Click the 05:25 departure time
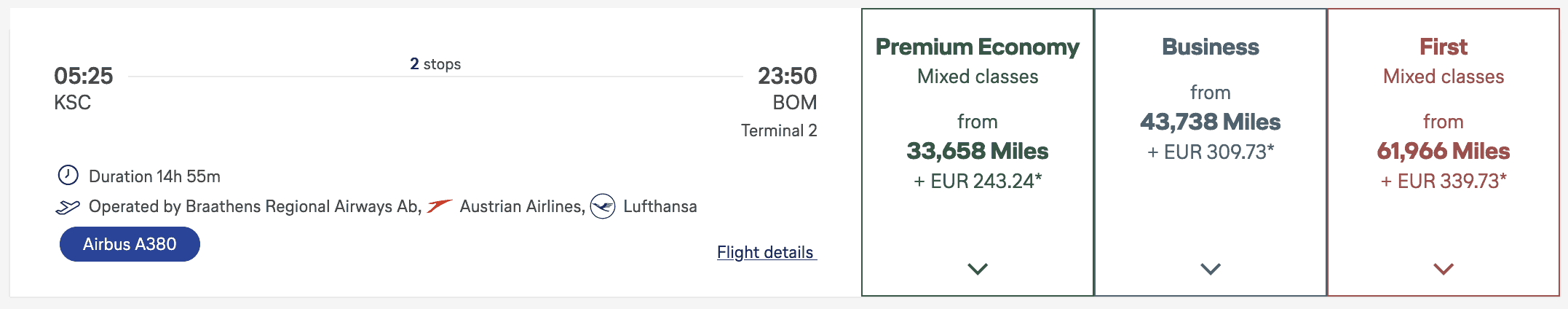The height and width of the screenshot is (309, 1568). point(84,76)
